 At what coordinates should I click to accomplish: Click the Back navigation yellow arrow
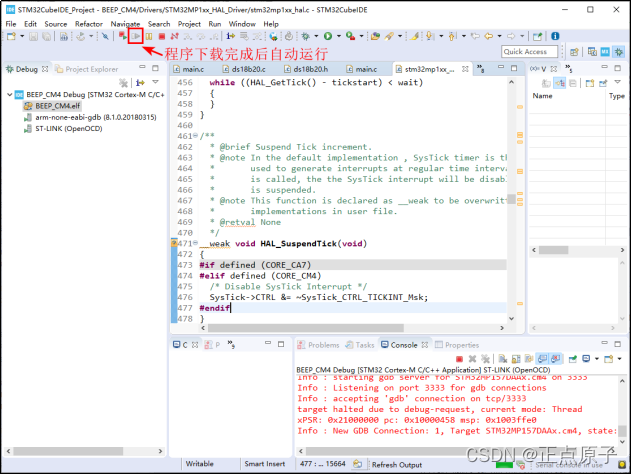coord(489,36)
